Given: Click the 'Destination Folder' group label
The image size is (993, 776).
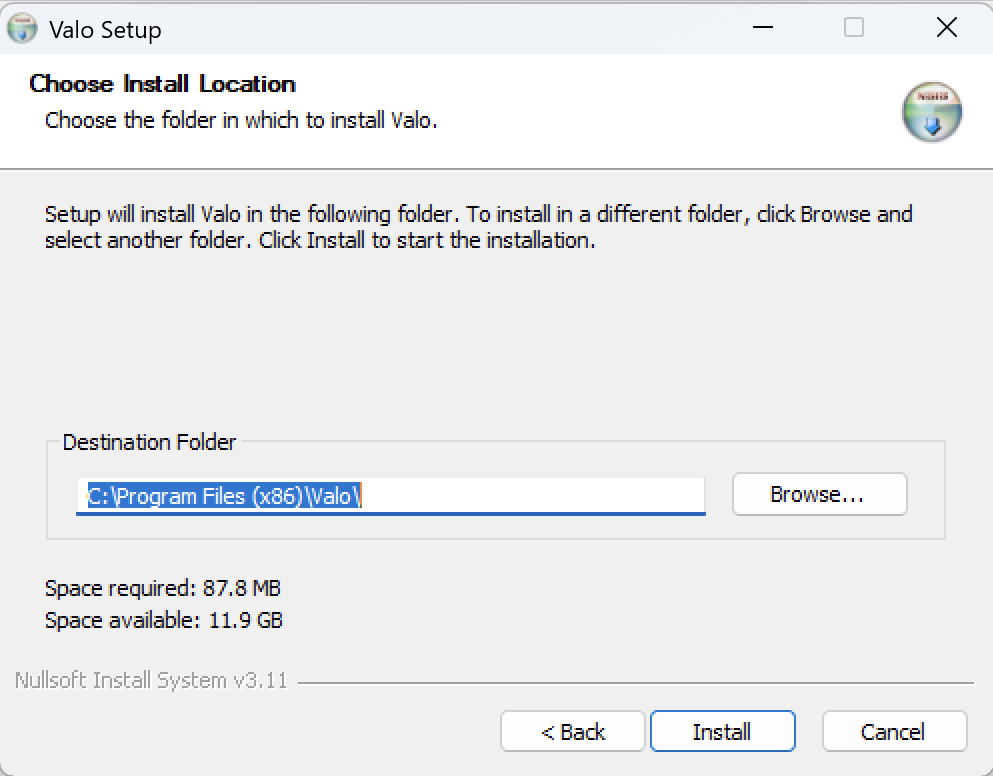Looking at the screenshot, I should tap(149, 442).
